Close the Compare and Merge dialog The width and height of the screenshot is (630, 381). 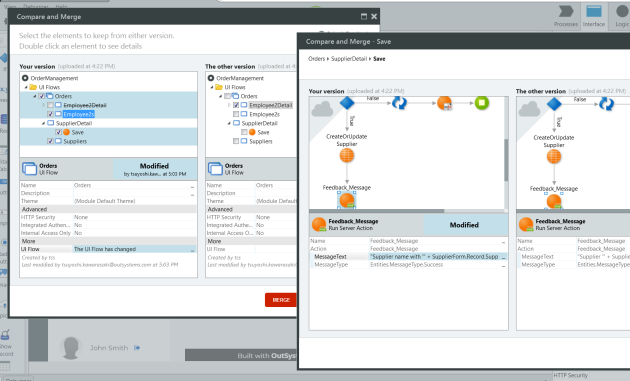(x=374, y=16)
